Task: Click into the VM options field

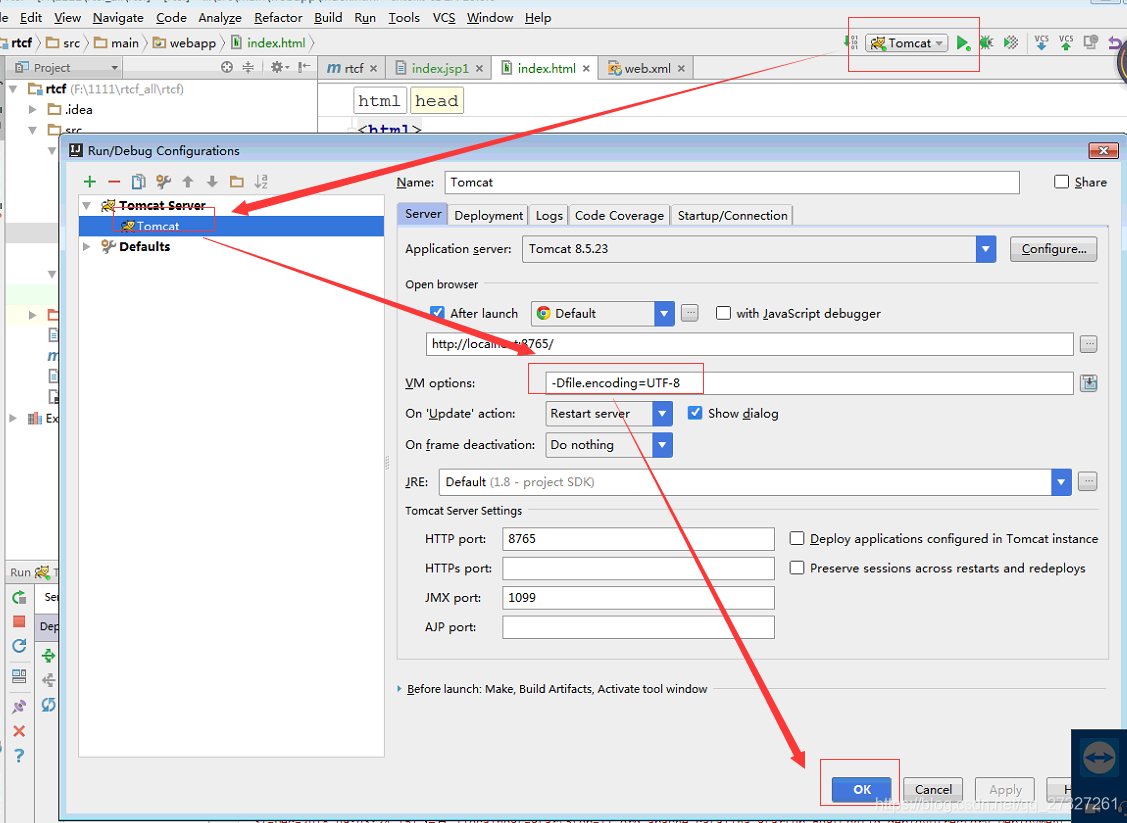Action: [809, 383]
